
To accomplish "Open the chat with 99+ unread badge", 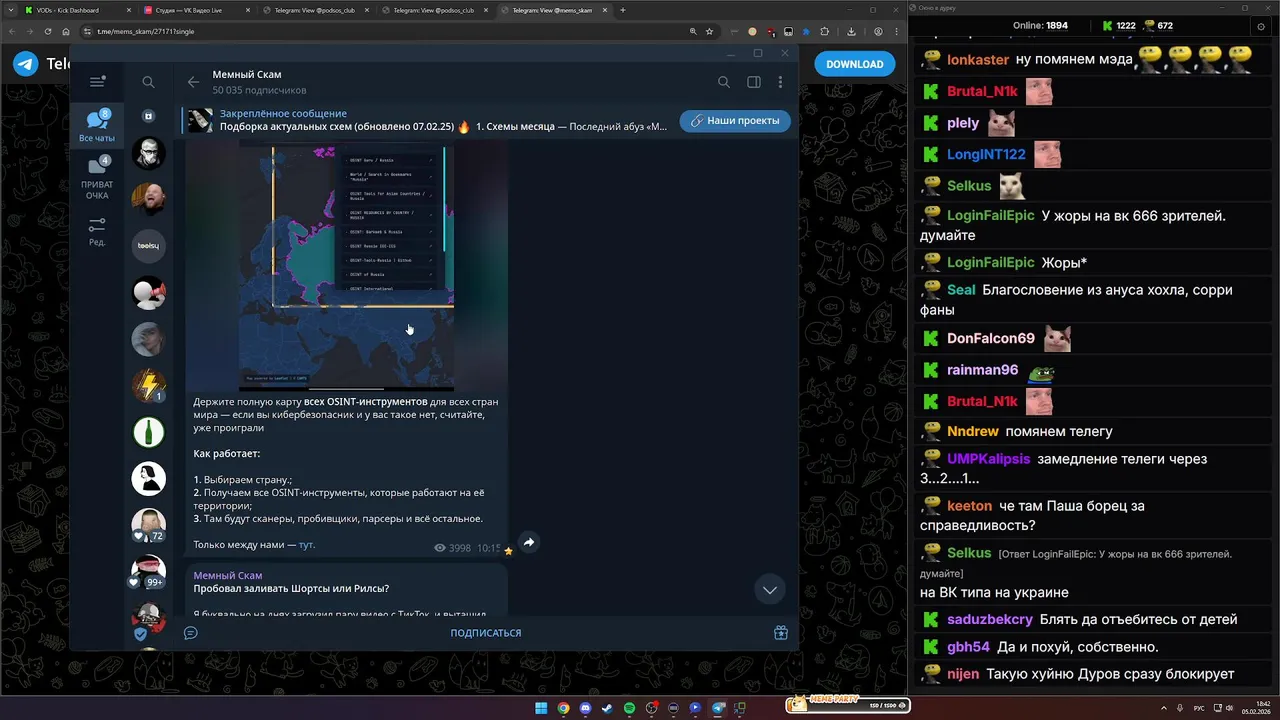I will (149, 571).
